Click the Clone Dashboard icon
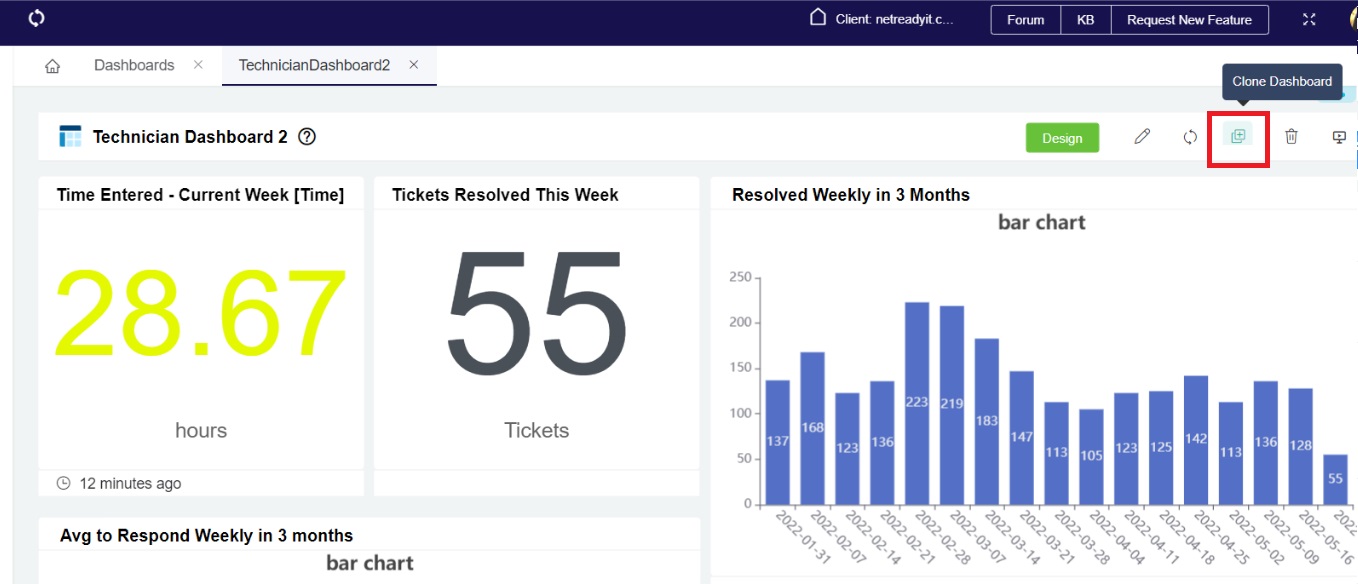Screen dimensions: 1358x584 (1238, 137)
